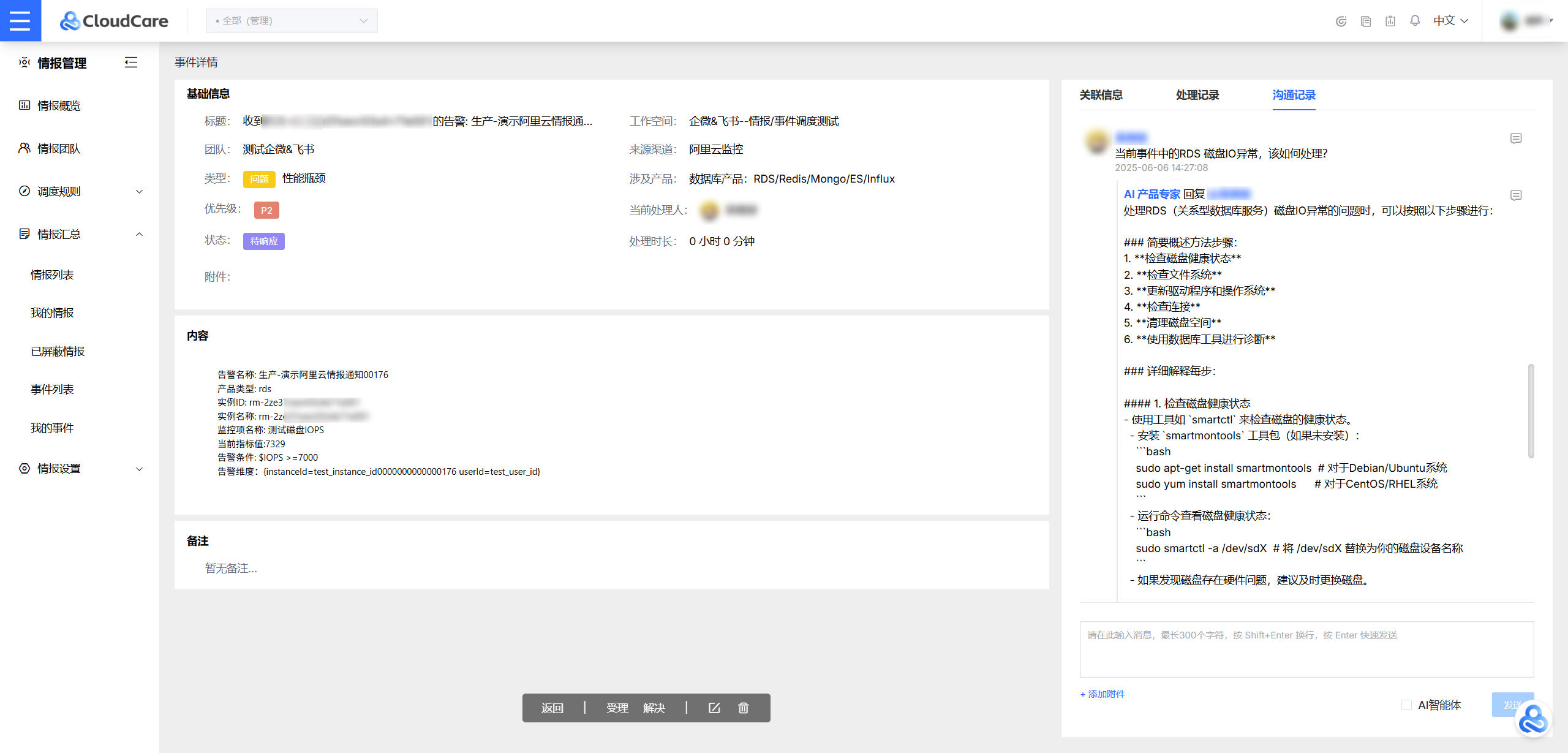Click the message timestamp 2025-06-06 14:27:08
This screenshot has height=753, width=1568.
[x=1161, y=168]
